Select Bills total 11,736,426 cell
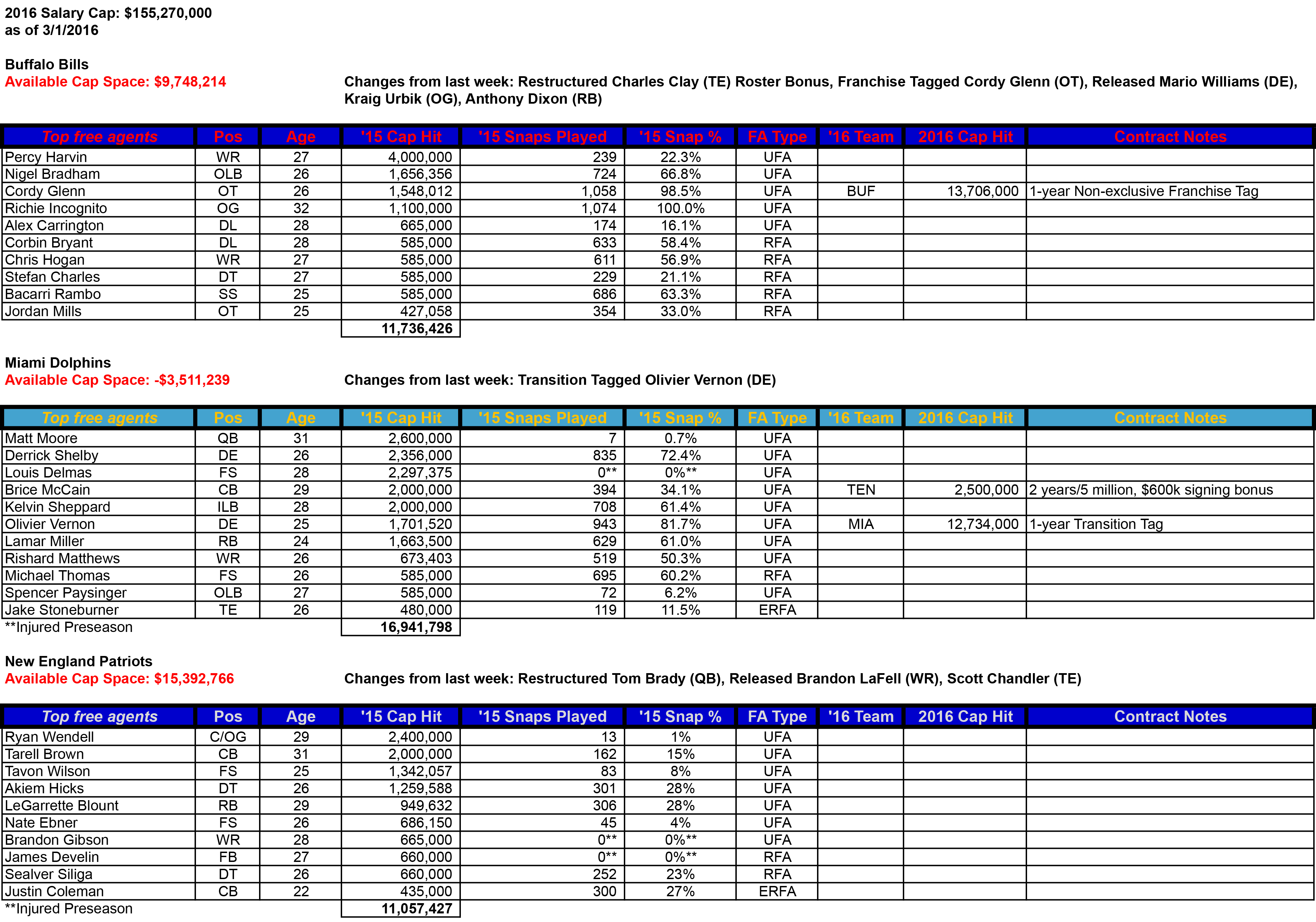 tap(401, 329)
